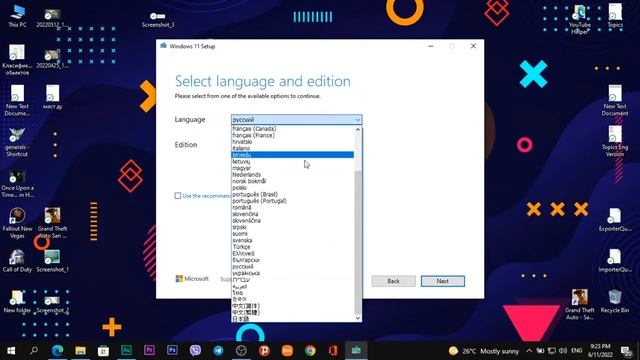Viewport: 640px width, 360px height.
Task: Launch Microsoft Edge from taskbar
Action: point(58,350)
